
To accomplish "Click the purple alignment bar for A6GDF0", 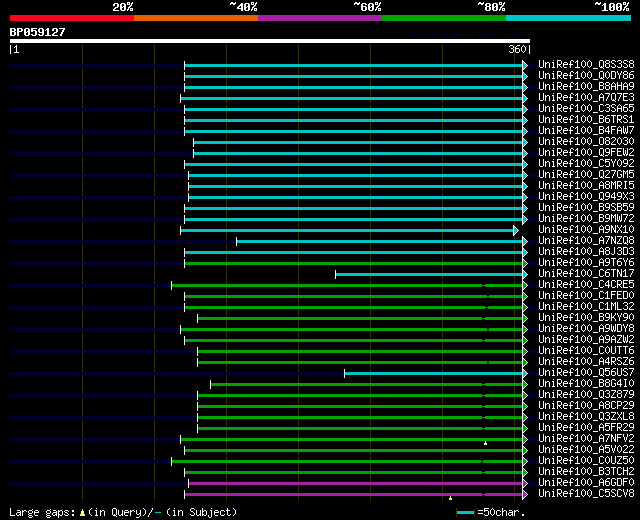I will [x=358, y=484].
